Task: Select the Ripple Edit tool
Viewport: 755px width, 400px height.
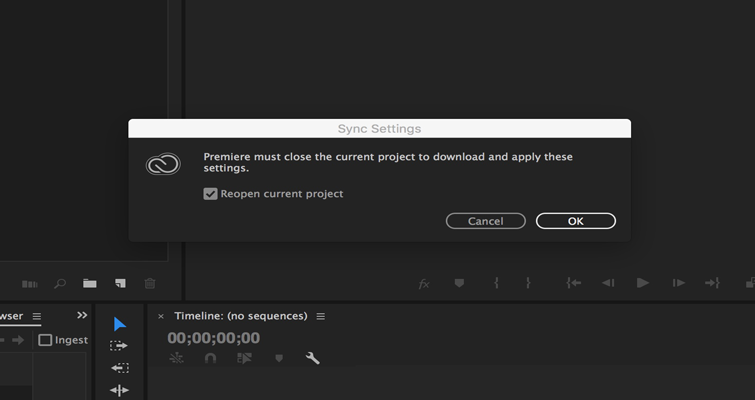Action: click(119, 390)
